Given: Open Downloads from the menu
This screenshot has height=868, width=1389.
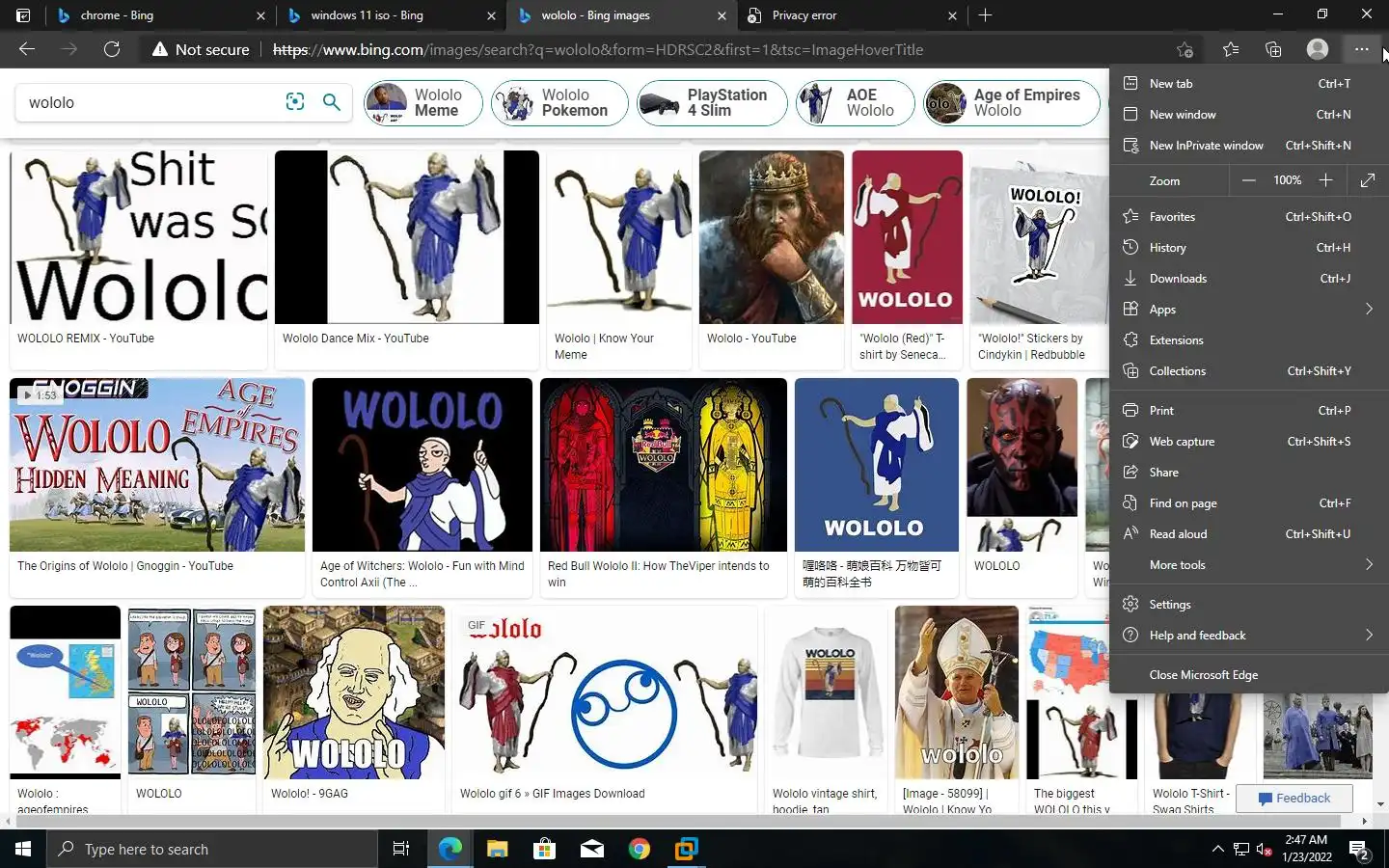Looking at the screenshot, I should (1249, 279).
